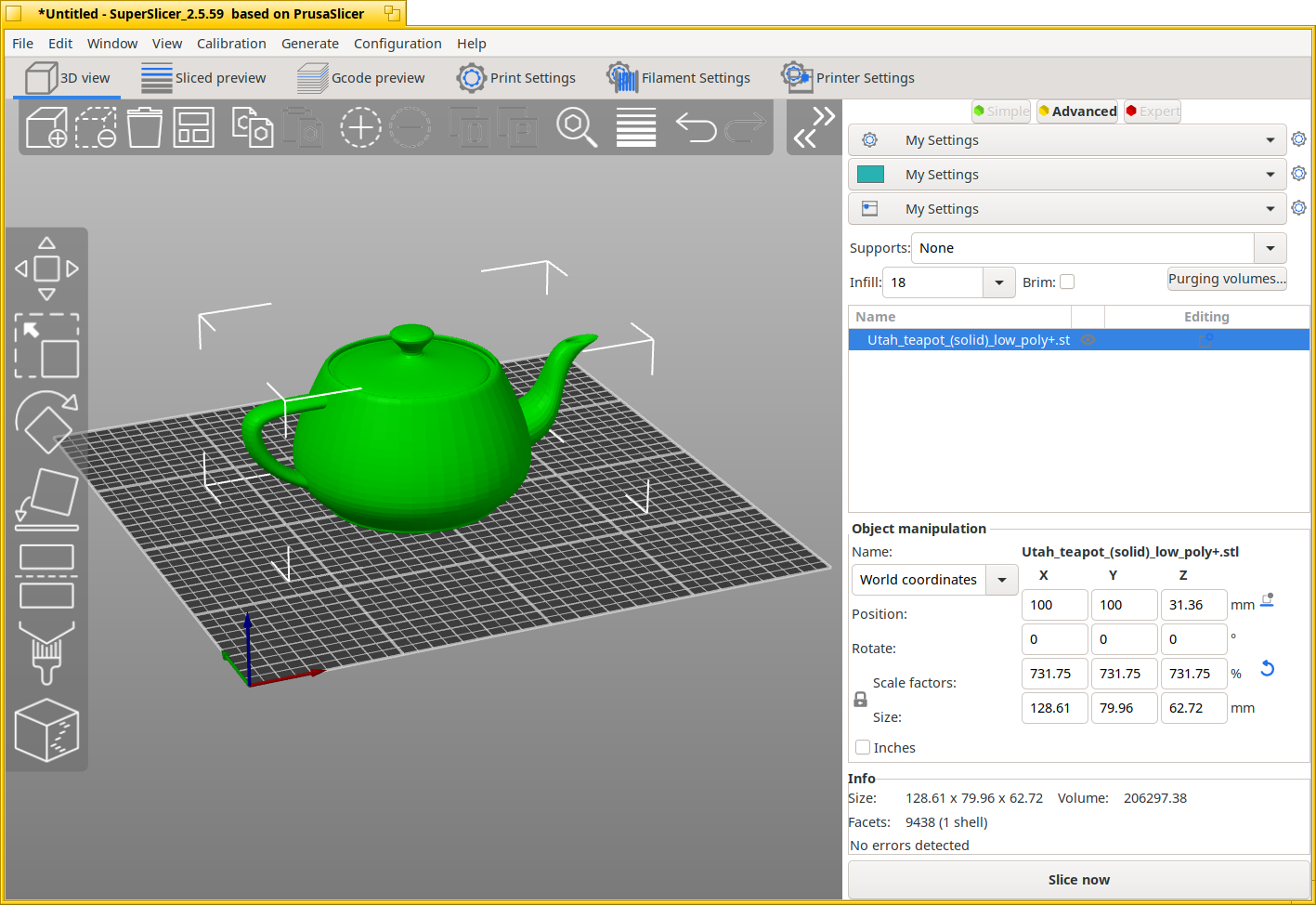The image size is (1316, 905).
Task: Open the Calibration menu
Action: [231, 44]
